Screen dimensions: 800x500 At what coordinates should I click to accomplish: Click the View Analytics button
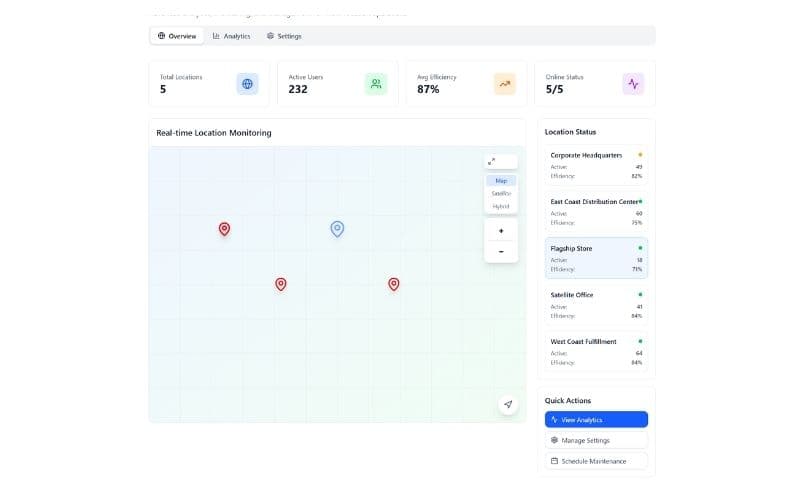[596, 420]
